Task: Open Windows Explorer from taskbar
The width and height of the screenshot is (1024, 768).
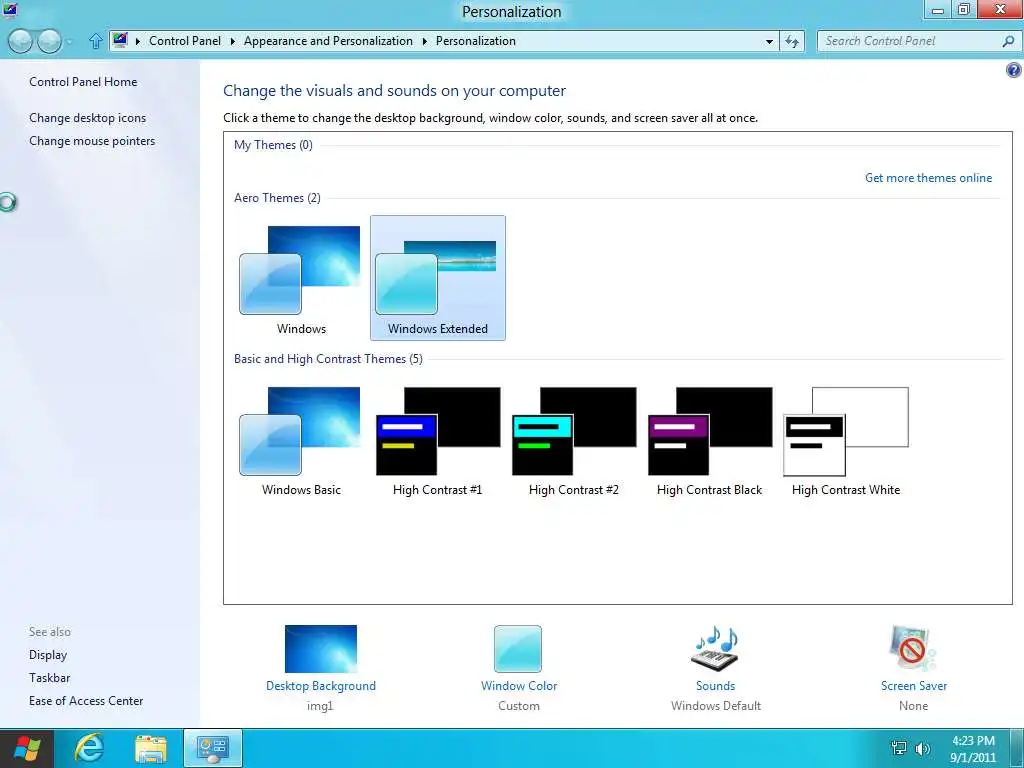Action: pos(151,748)
